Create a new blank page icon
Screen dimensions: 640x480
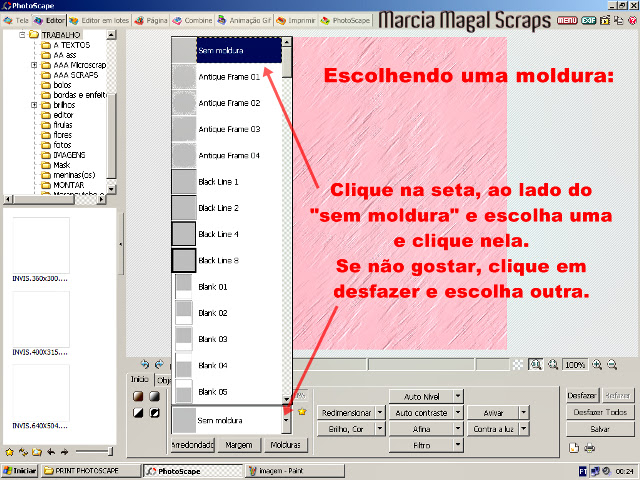tap(574, 448)
